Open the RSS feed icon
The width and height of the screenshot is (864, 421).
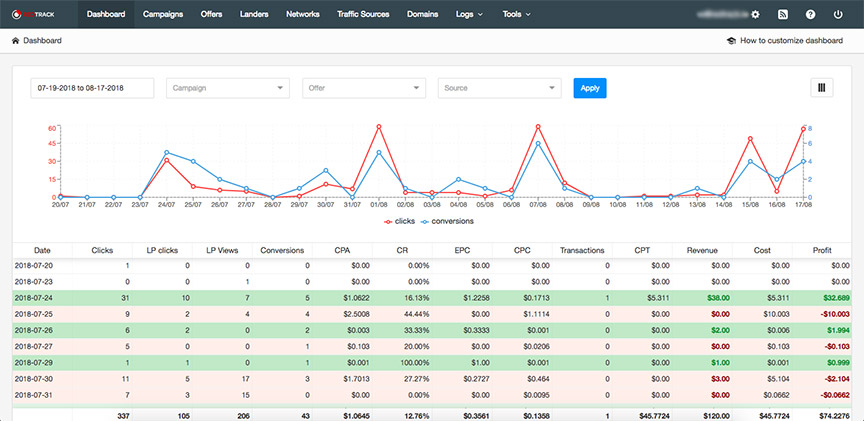point(782,14)
